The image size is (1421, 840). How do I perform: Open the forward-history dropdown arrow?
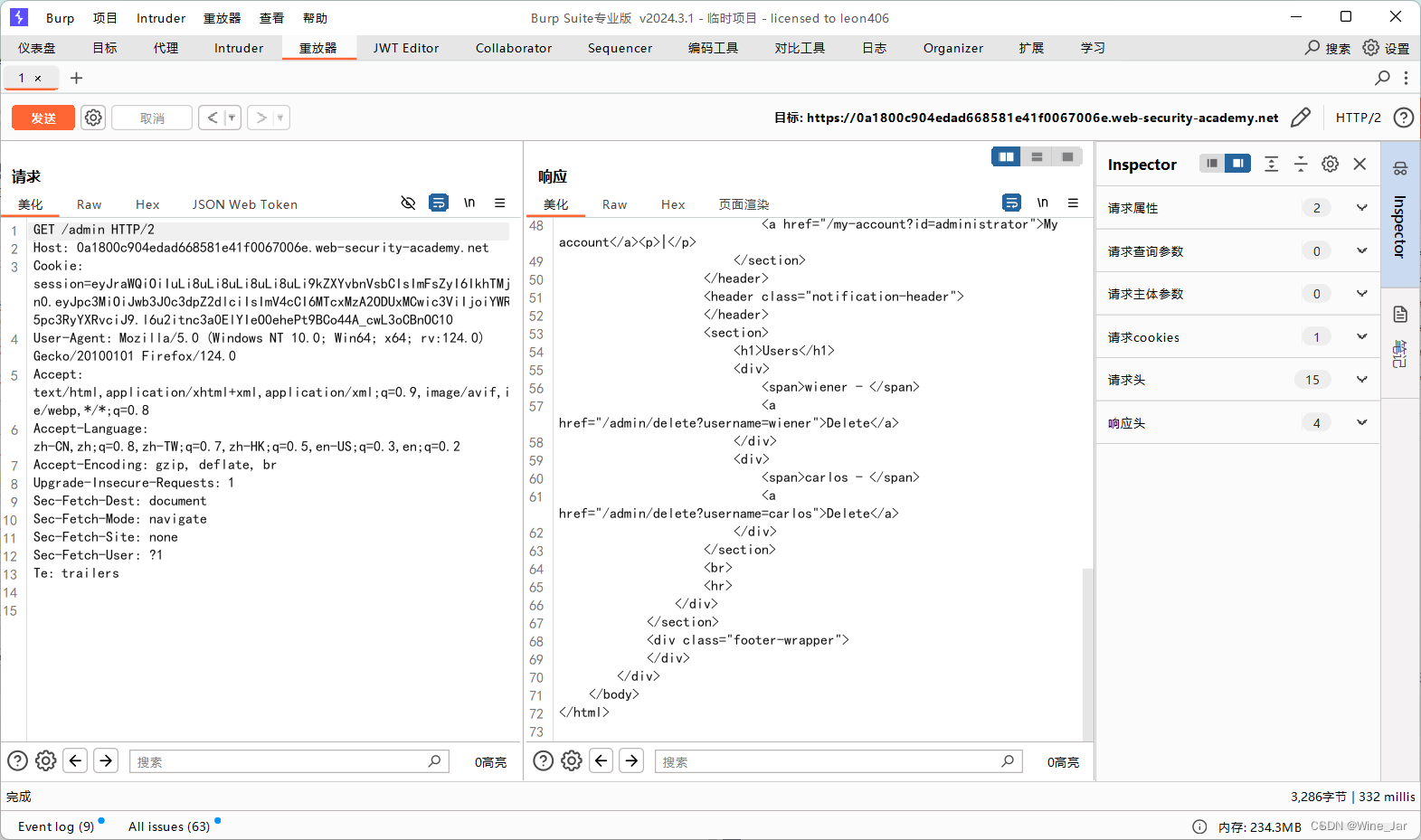pos(280,118)
